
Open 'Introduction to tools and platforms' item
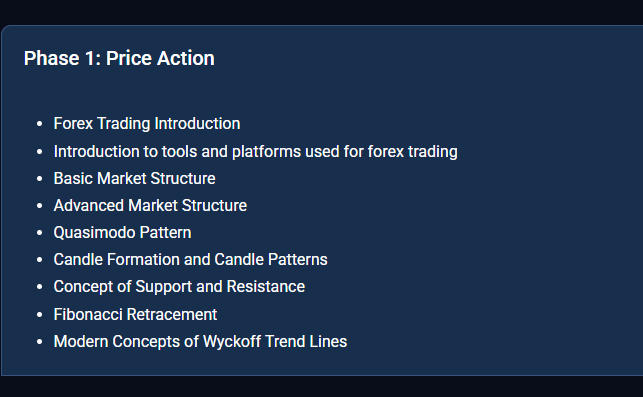point(255,151)
